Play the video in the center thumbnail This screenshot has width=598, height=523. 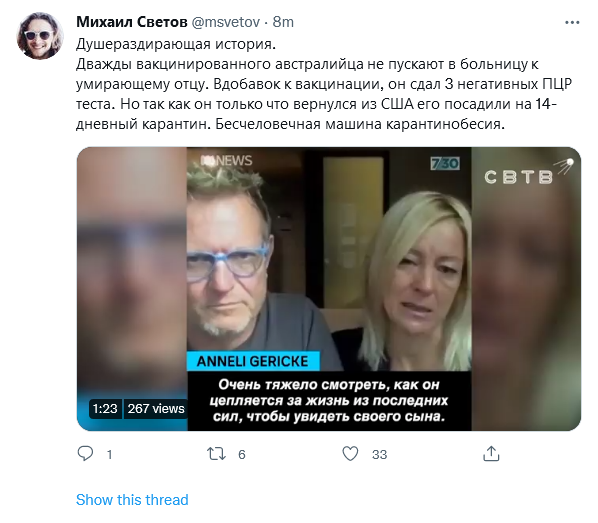(329, 289)
